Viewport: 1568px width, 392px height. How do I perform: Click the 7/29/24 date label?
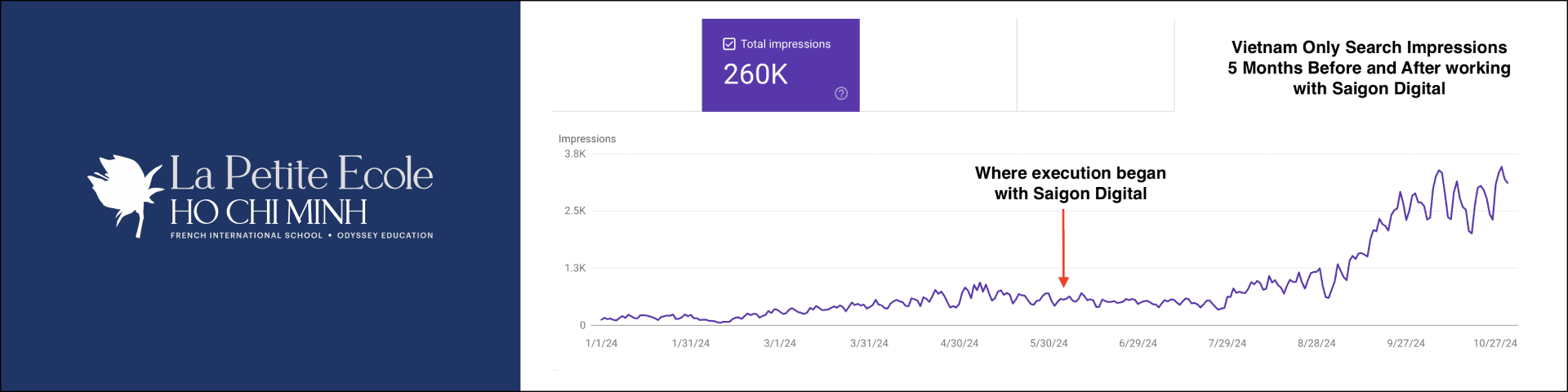coord(1227,343)
